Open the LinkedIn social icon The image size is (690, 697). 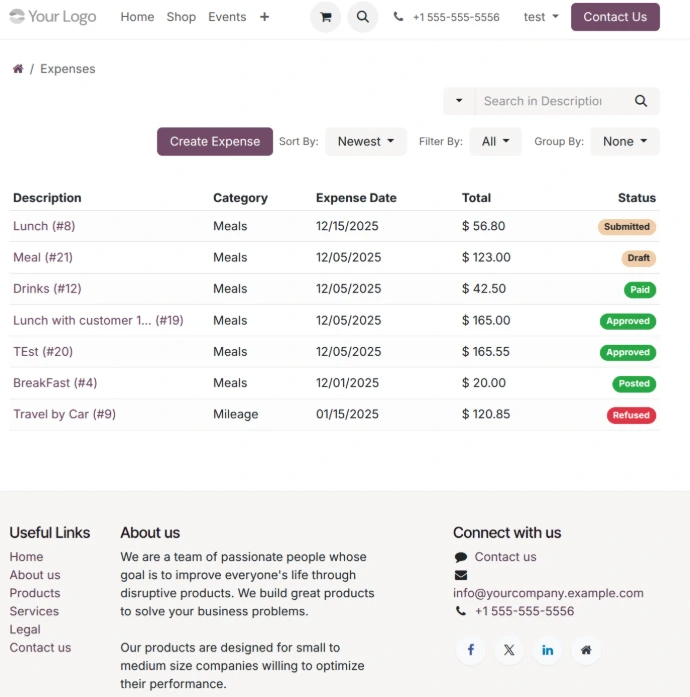(x=547, y=650)
